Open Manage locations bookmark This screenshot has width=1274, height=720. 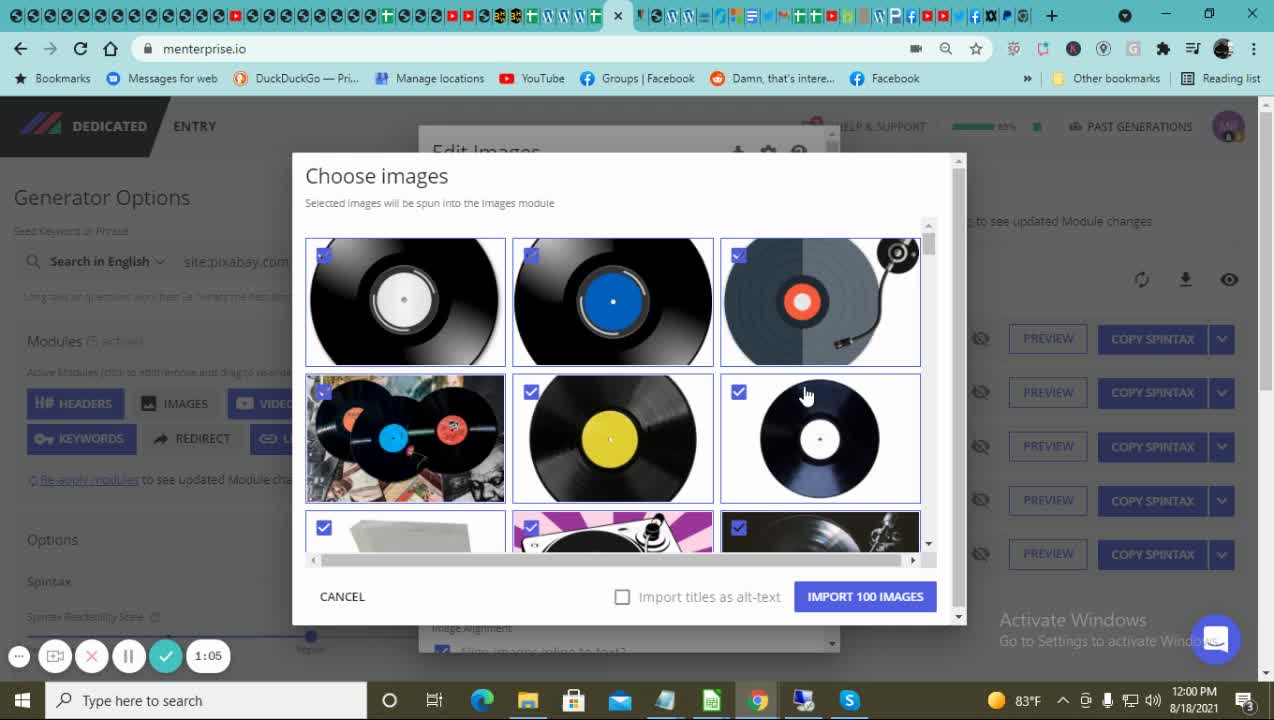(429, 78)
